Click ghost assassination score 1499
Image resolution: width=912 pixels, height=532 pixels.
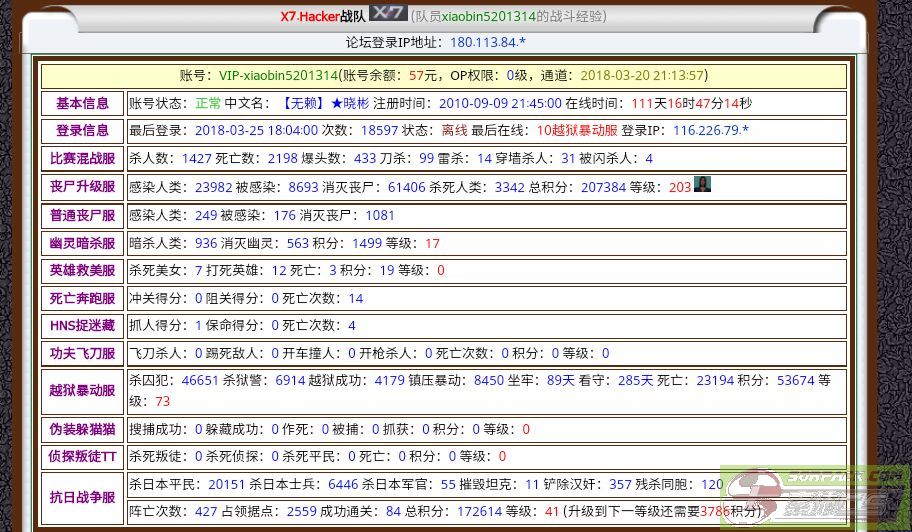tap(367, 244)
